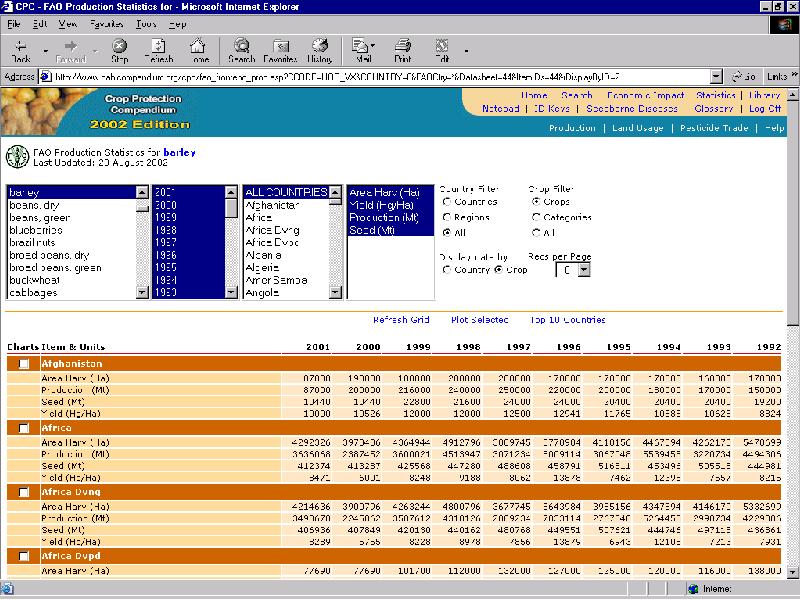Click the page icon beside address URL
The image size is (800, 600).
(46, 77)
